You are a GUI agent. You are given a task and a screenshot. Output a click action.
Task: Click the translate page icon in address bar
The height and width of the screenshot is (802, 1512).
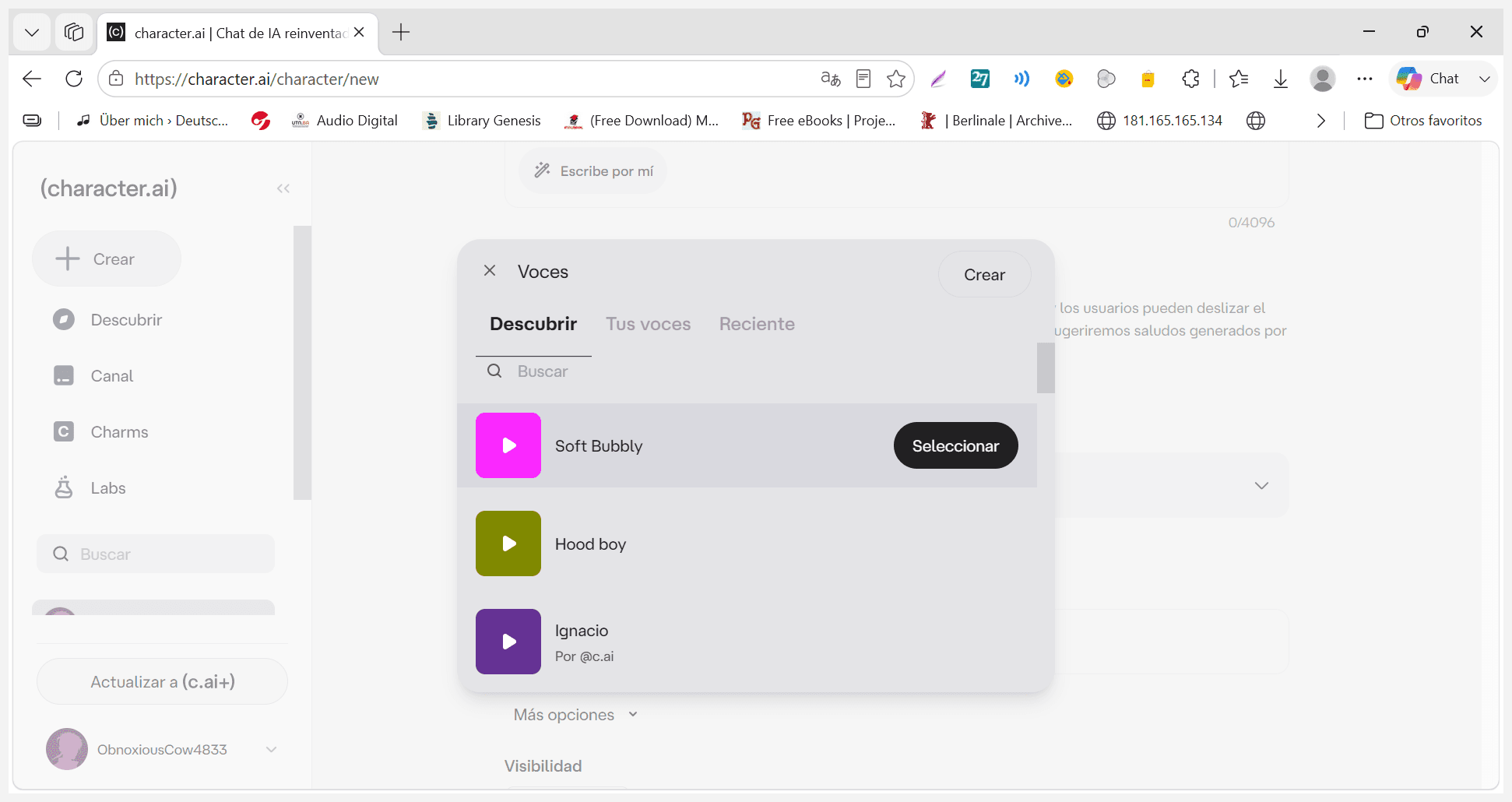831,79
